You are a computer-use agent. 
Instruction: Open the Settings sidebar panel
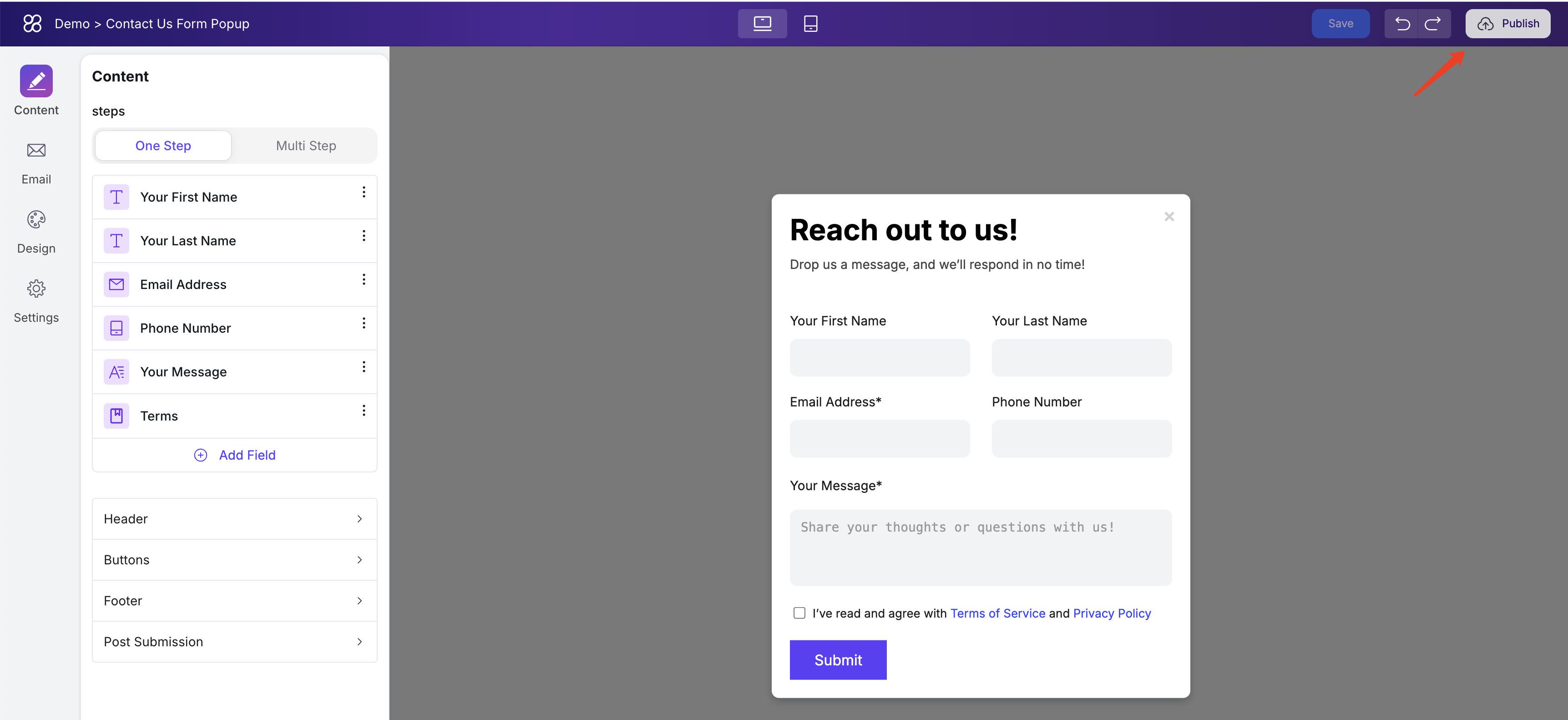(36, 301)
